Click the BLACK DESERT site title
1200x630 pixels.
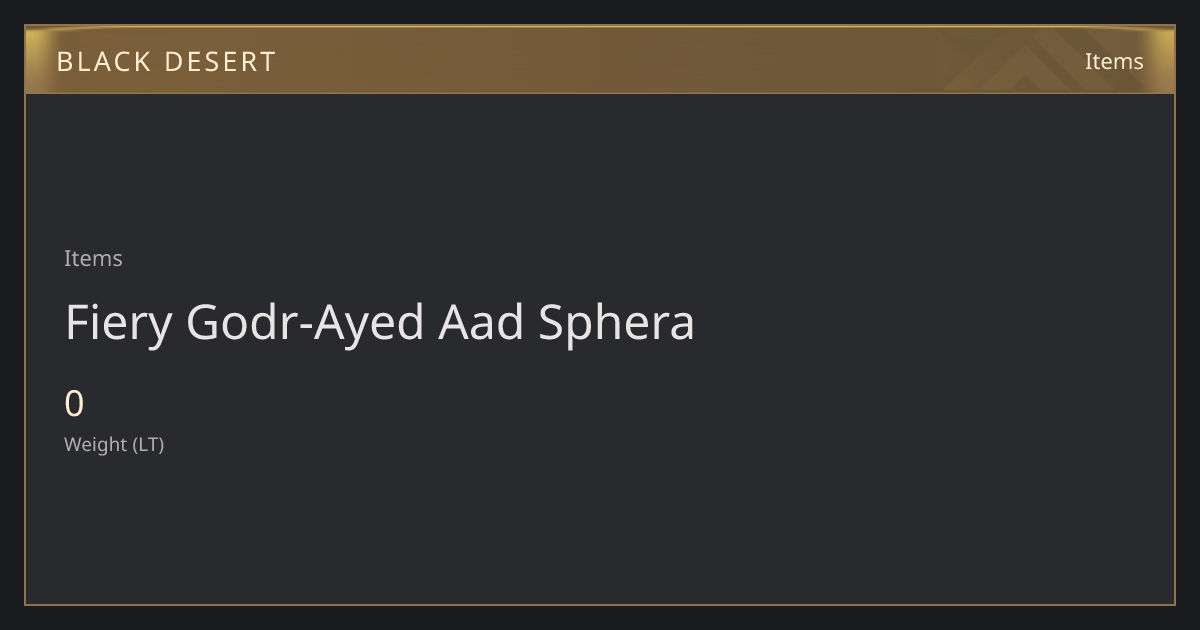coord(166,62)
